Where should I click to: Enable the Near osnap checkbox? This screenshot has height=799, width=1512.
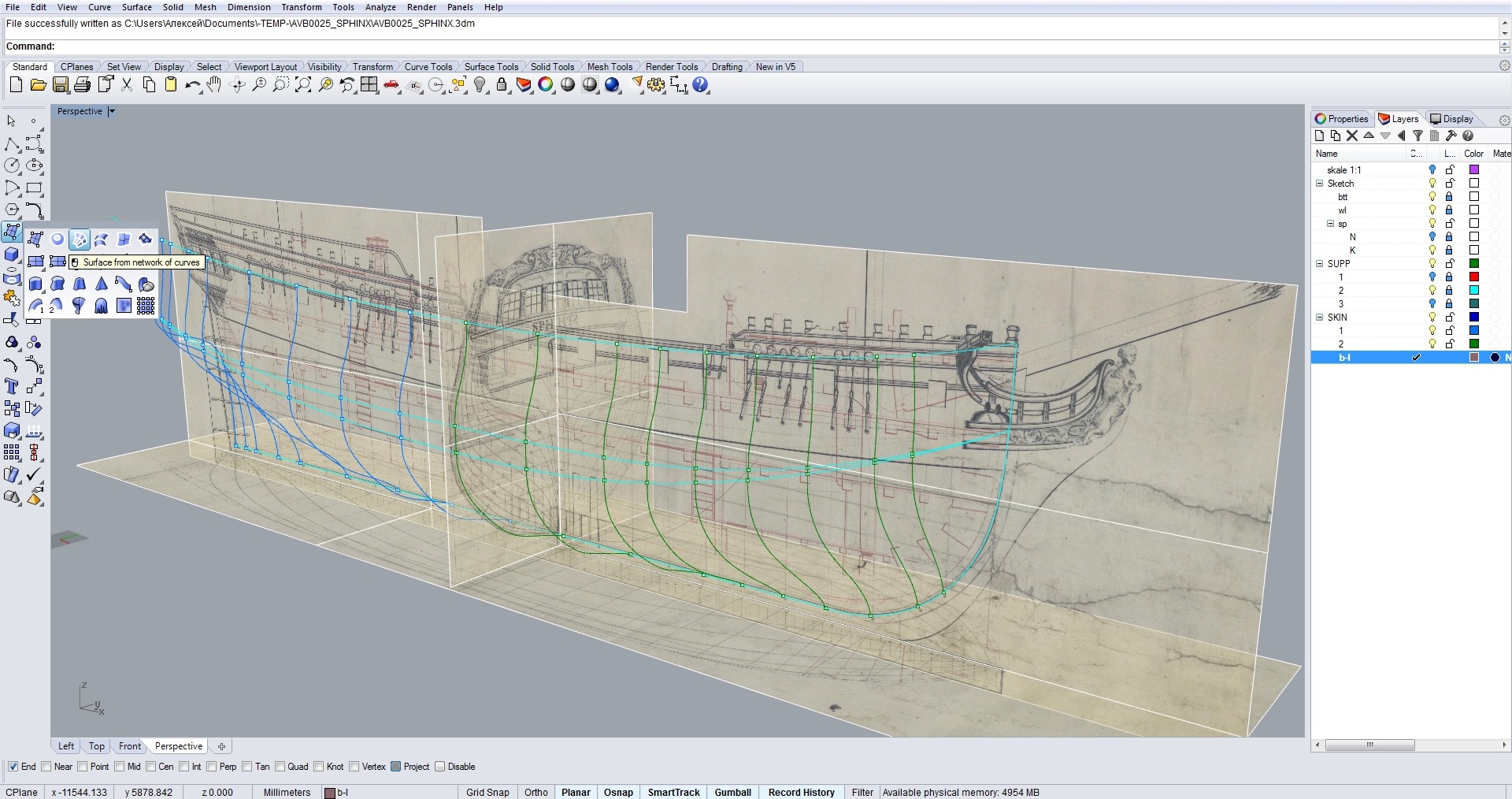coord(46,767)
